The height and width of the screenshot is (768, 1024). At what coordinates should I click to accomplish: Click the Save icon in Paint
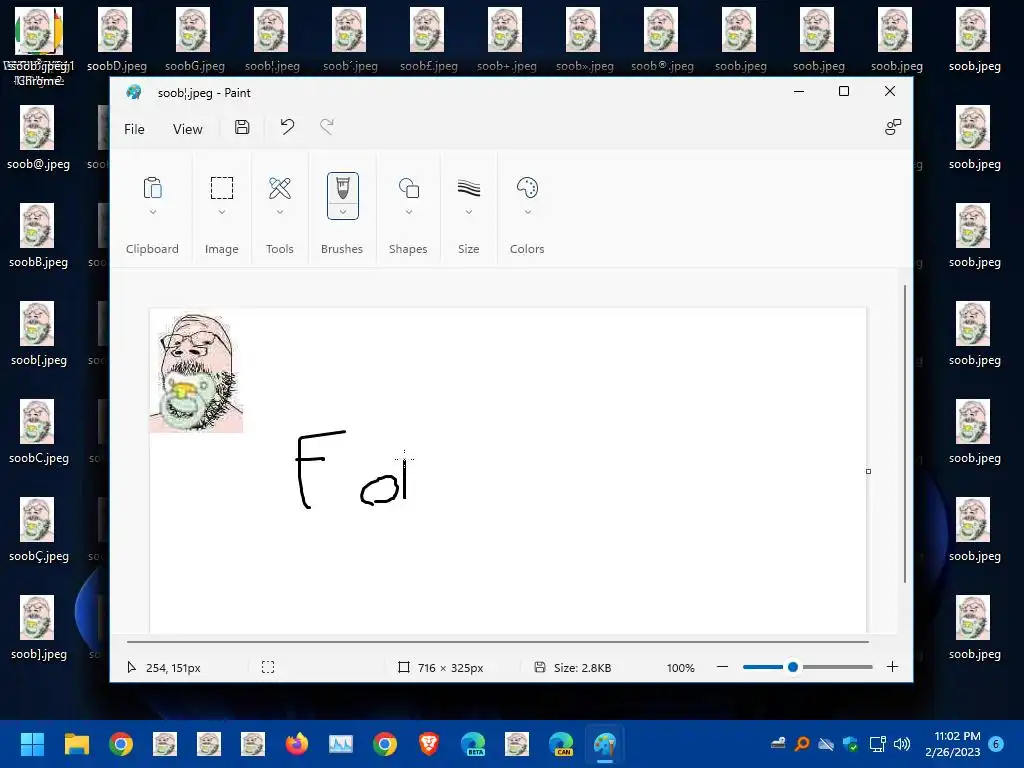(x=242, y=127)
